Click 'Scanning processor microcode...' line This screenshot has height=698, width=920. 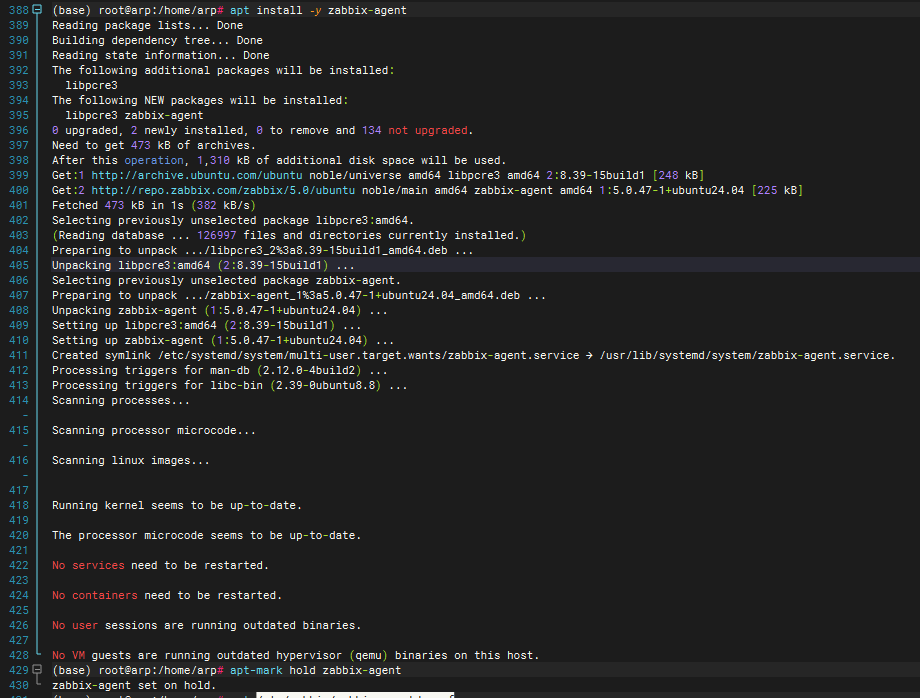(x=154, y=430)
